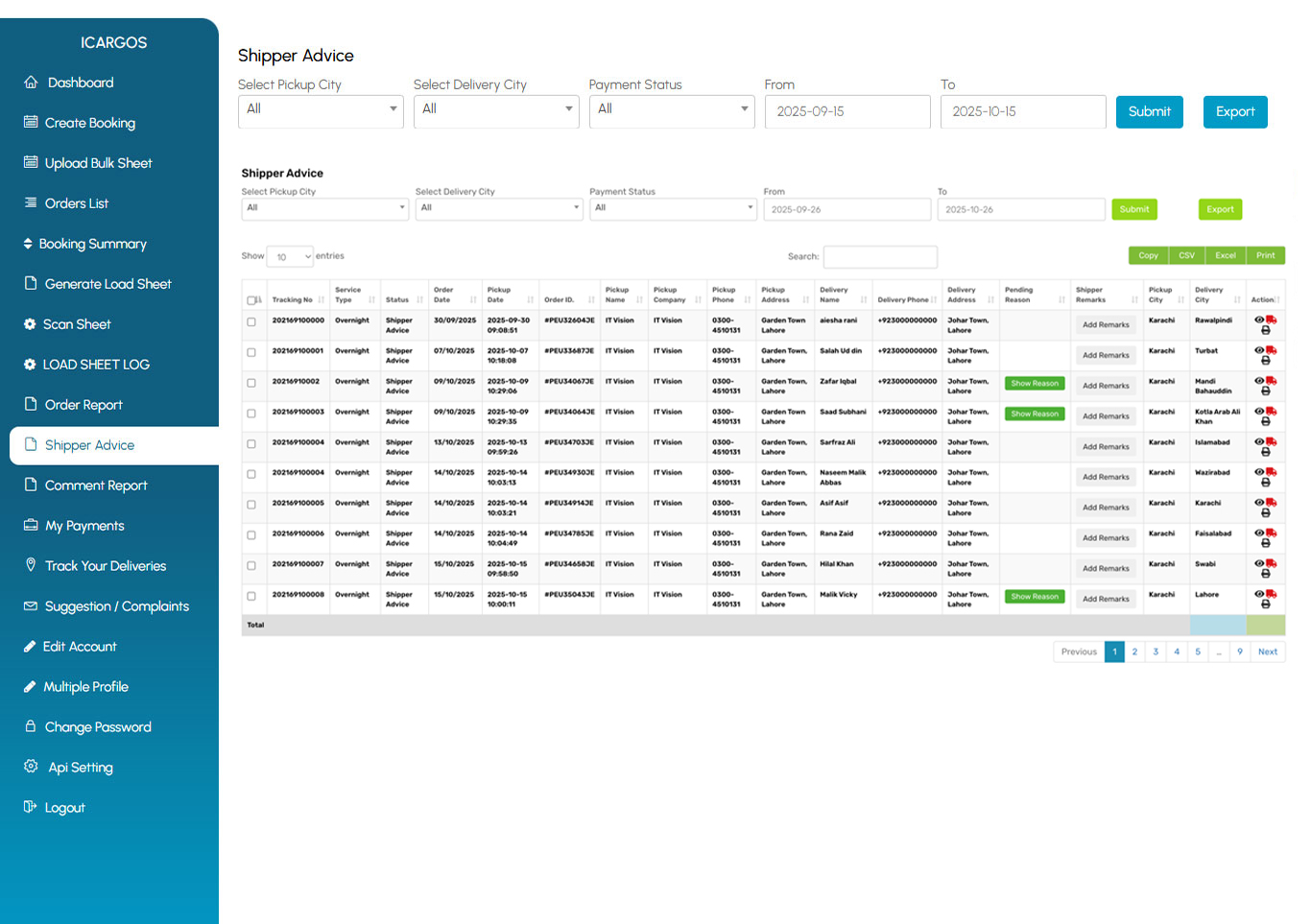Open Orders List from the sidebar
This screenshot has height=924, width=1311.
tap(77, 203)
